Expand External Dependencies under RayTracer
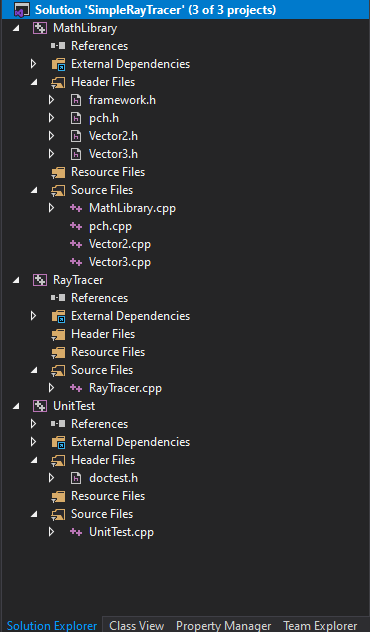 pos(33,316)
